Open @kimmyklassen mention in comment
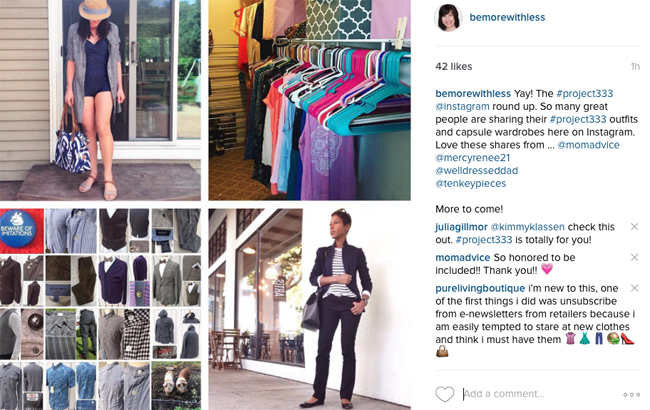The height and width of the screenshot is (410, 650). click(x=527, y=227)
